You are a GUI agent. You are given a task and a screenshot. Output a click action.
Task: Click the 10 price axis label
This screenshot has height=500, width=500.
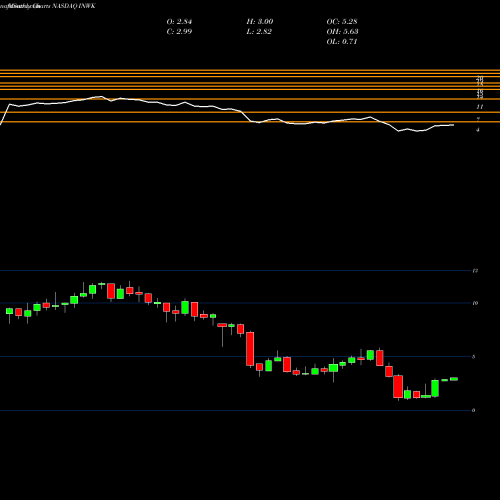click(475, 303)
